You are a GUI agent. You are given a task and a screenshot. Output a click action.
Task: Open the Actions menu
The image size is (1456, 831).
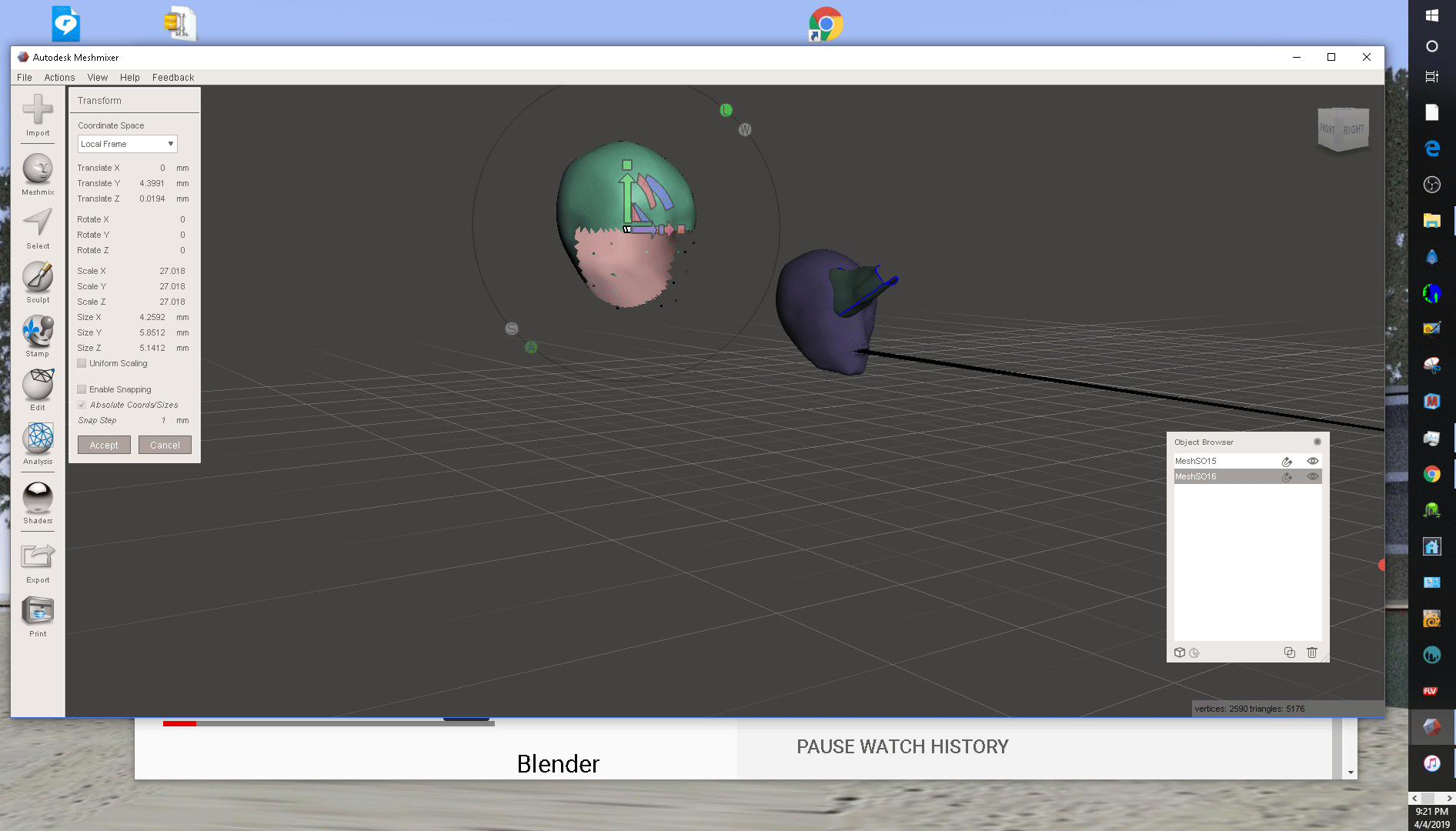[59, 77]
